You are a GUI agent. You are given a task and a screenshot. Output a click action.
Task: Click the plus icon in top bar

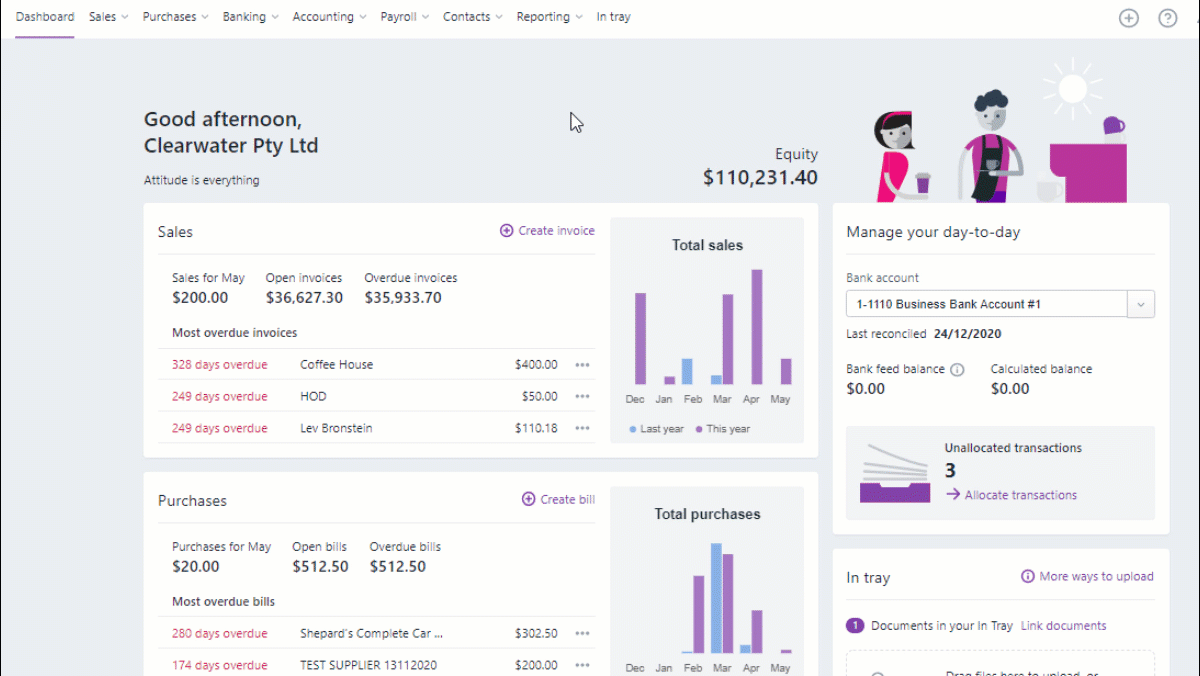(x=1128, y=18)
